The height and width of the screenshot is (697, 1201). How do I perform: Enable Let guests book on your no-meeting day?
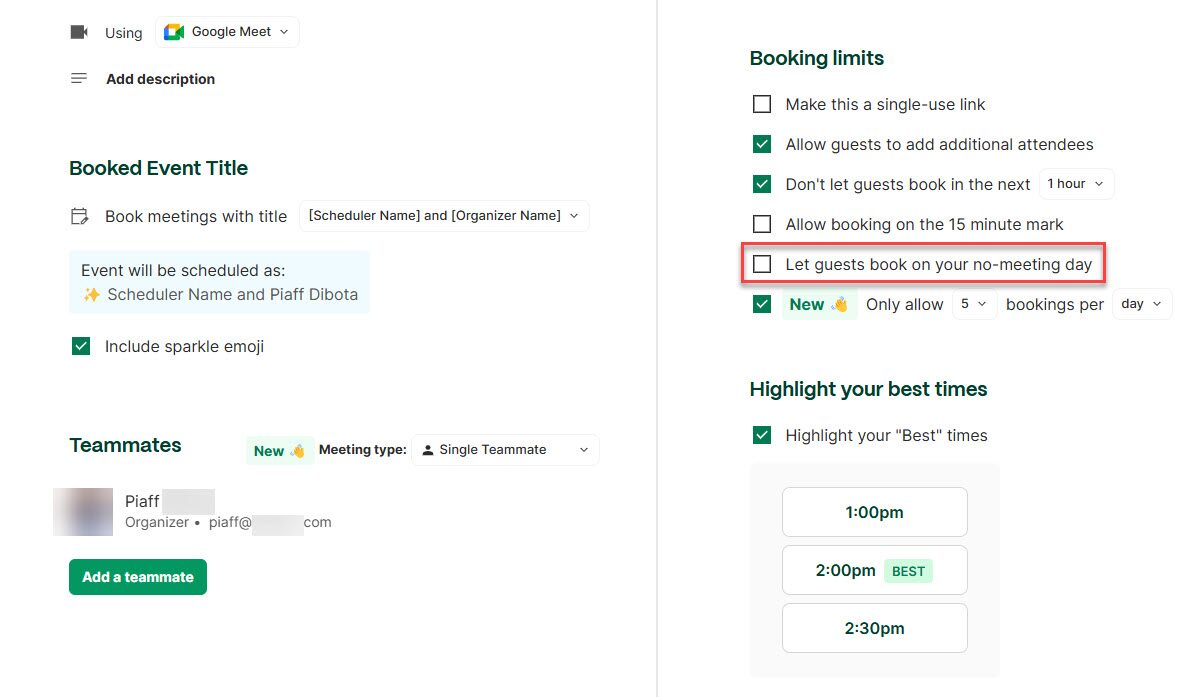click(x=762, y=264)
